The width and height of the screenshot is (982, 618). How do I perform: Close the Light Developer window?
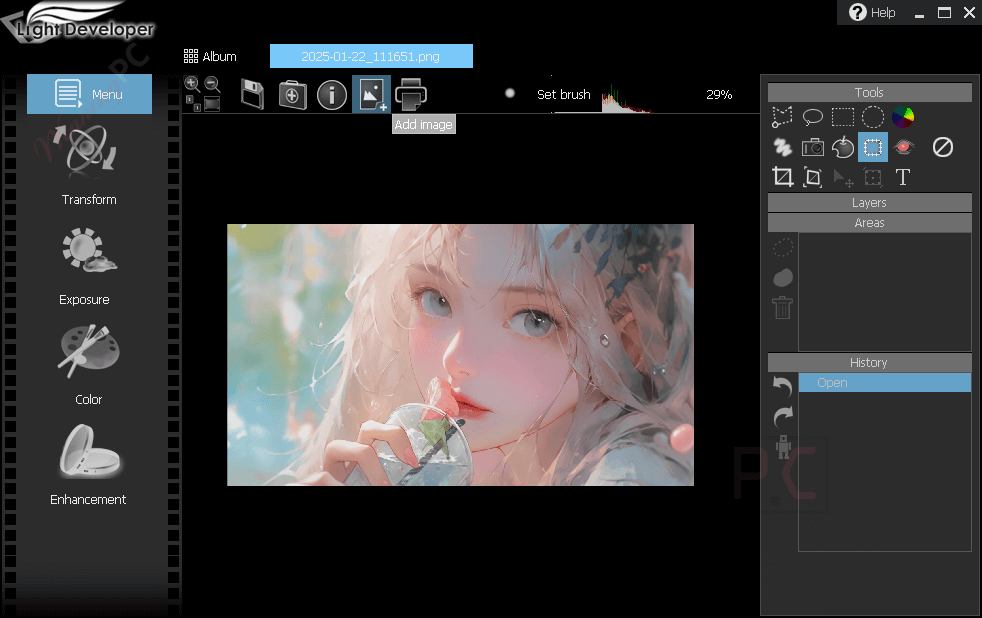pos(969,13)
